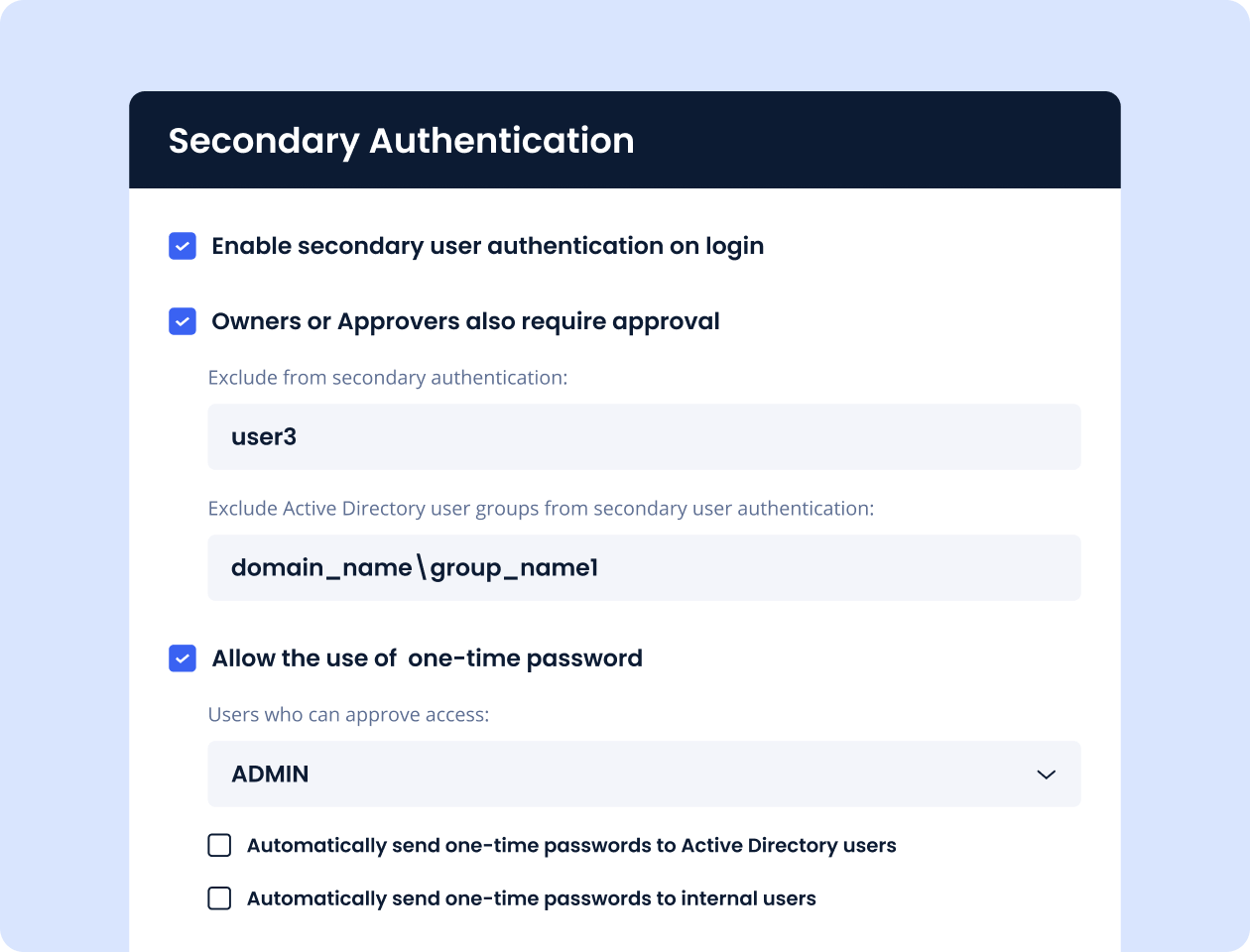Click the 'Users who can approve access:' label
The image size is (1250, 952).
[348, 715]
